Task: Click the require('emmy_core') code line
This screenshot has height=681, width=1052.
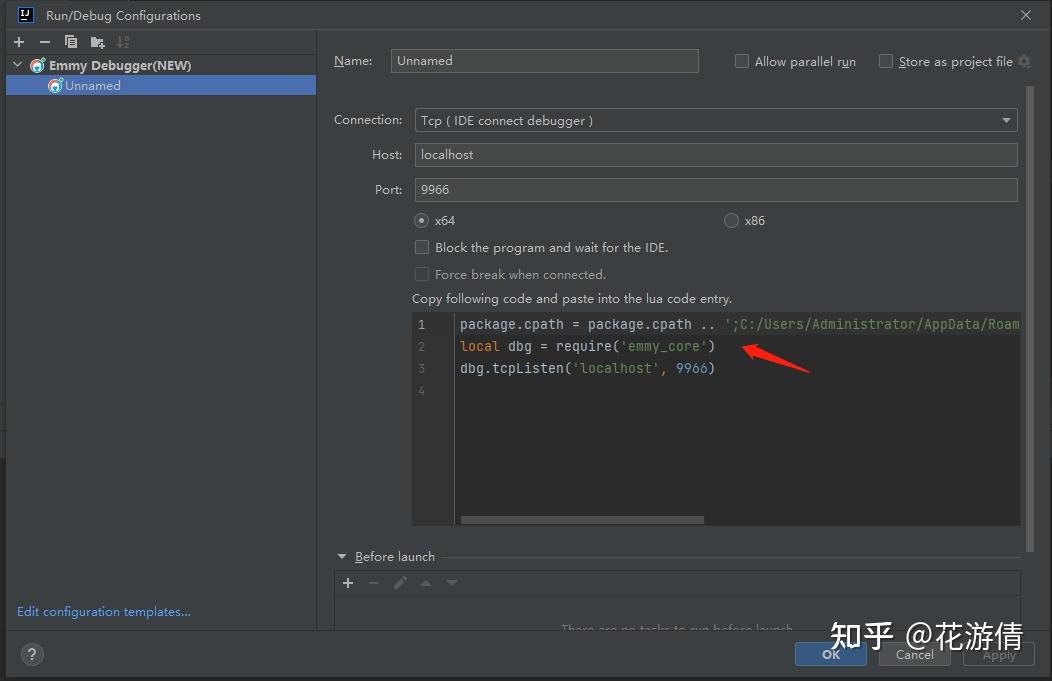Action: (x=587, y=346)
